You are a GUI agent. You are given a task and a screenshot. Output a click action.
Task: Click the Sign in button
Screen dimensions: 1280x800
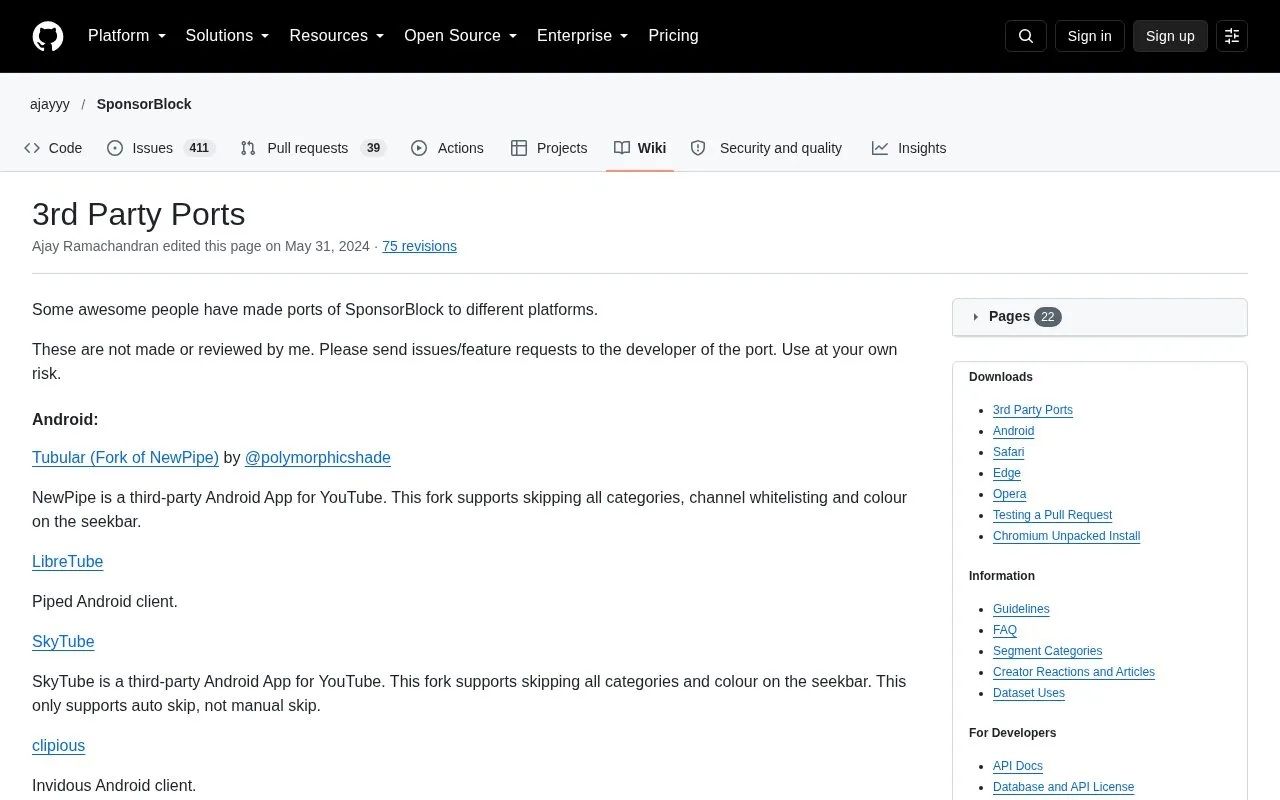[1089, 36]
